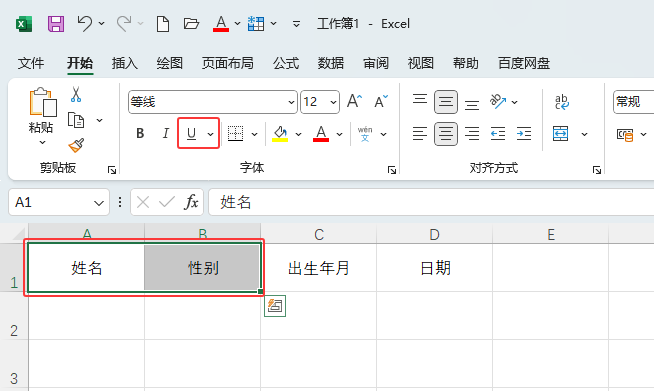Click the Save icon in quick access toolbar

point(56,24)
